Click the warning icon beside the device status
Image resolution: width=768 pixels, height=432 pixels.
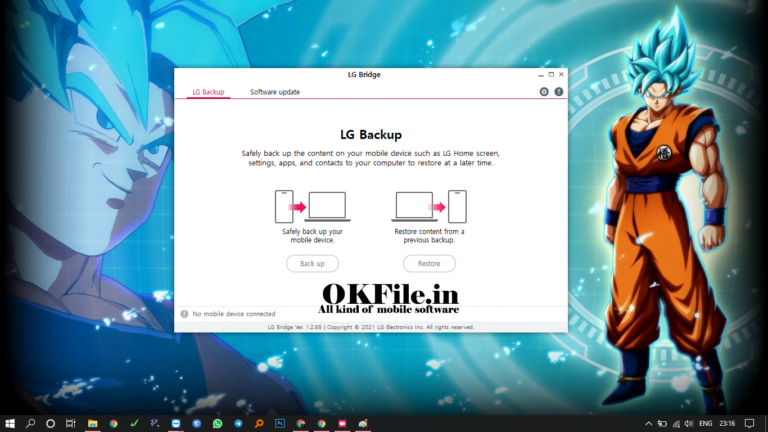(x=184, y=314)
